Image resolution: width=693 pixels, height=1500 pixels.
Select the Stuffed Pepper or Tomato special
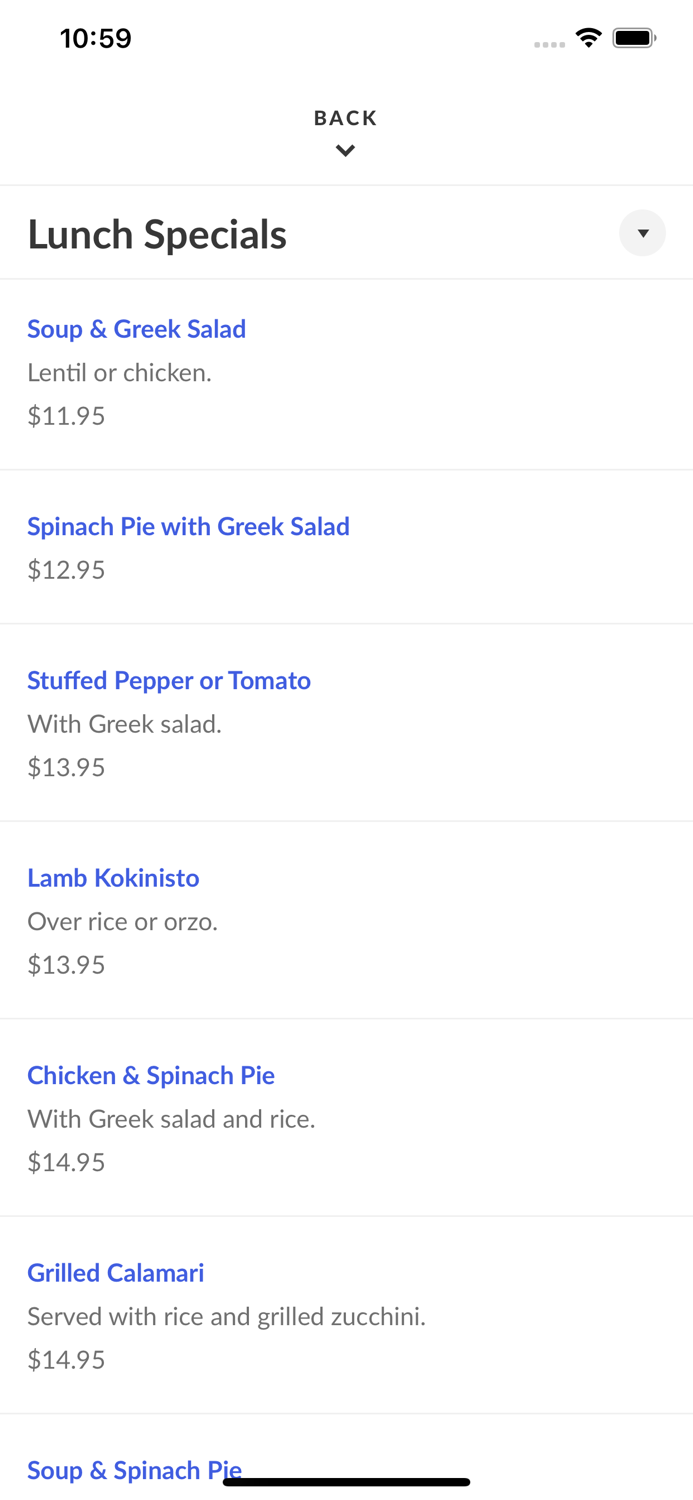click(x=169, y=680)
